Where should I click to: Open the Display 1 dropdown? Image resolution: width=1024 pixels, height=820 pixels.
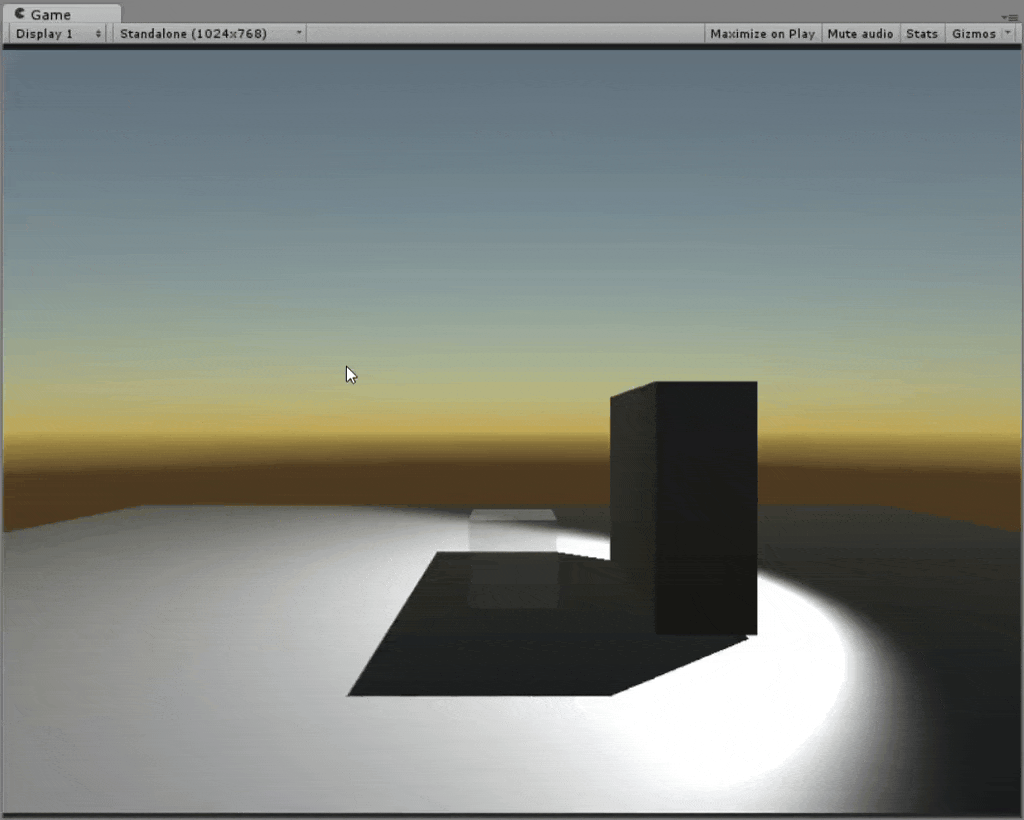(x=58, y=34)
